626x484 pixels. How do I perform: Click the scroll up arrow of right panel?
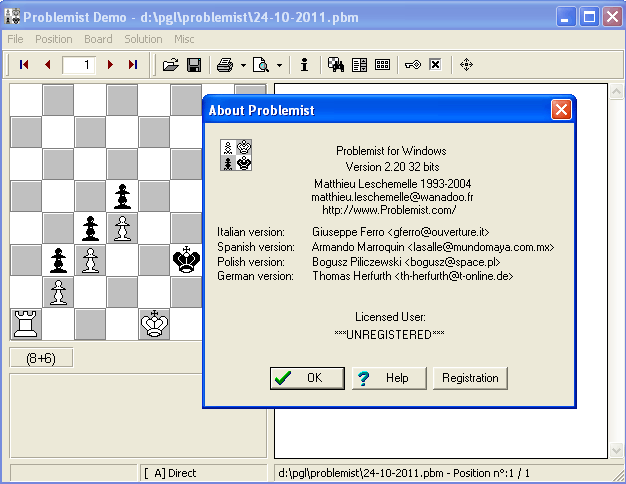pyautogui.click(x=616, y=91)
